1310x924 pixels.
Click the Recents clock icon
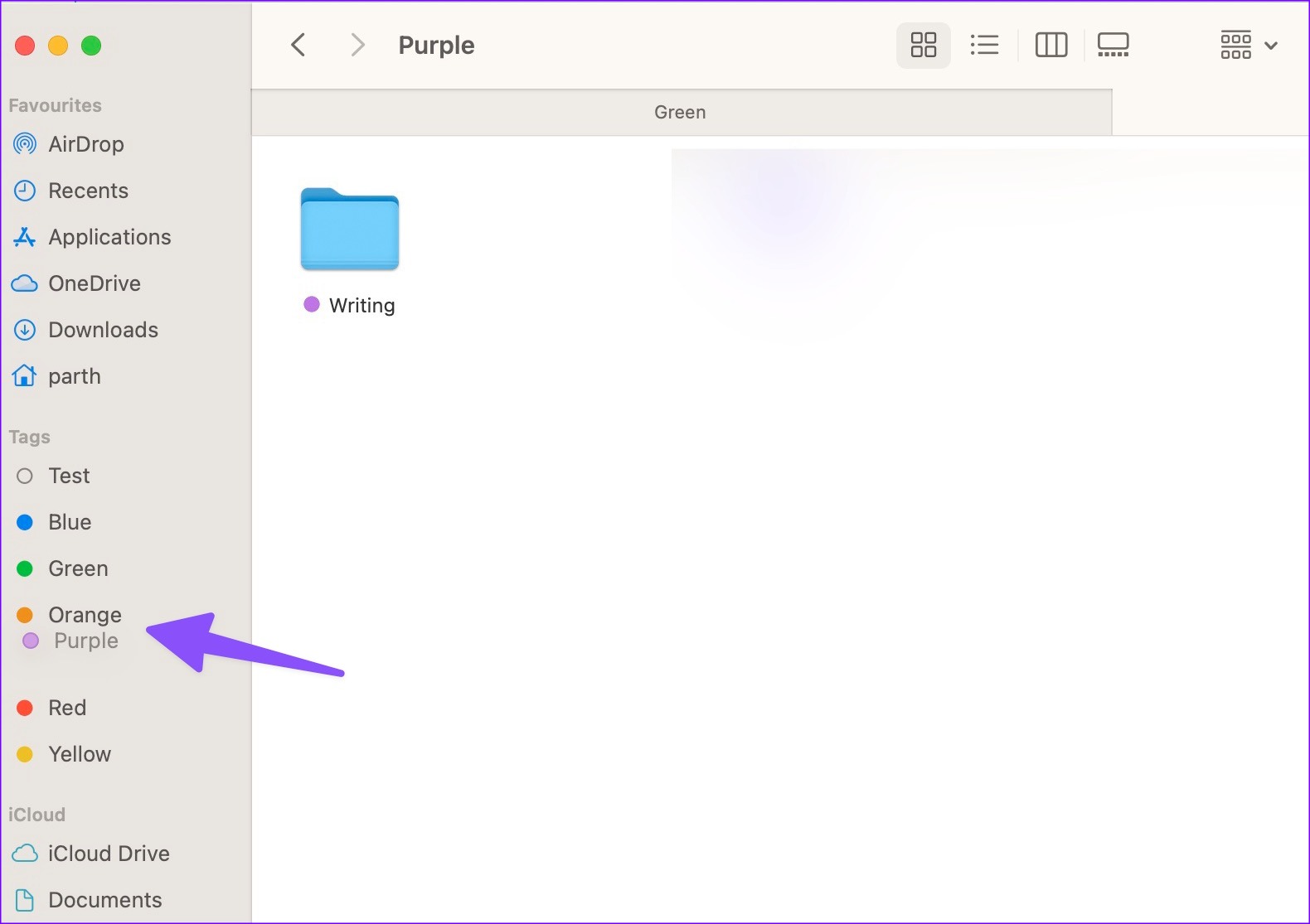tap(25, 191)
